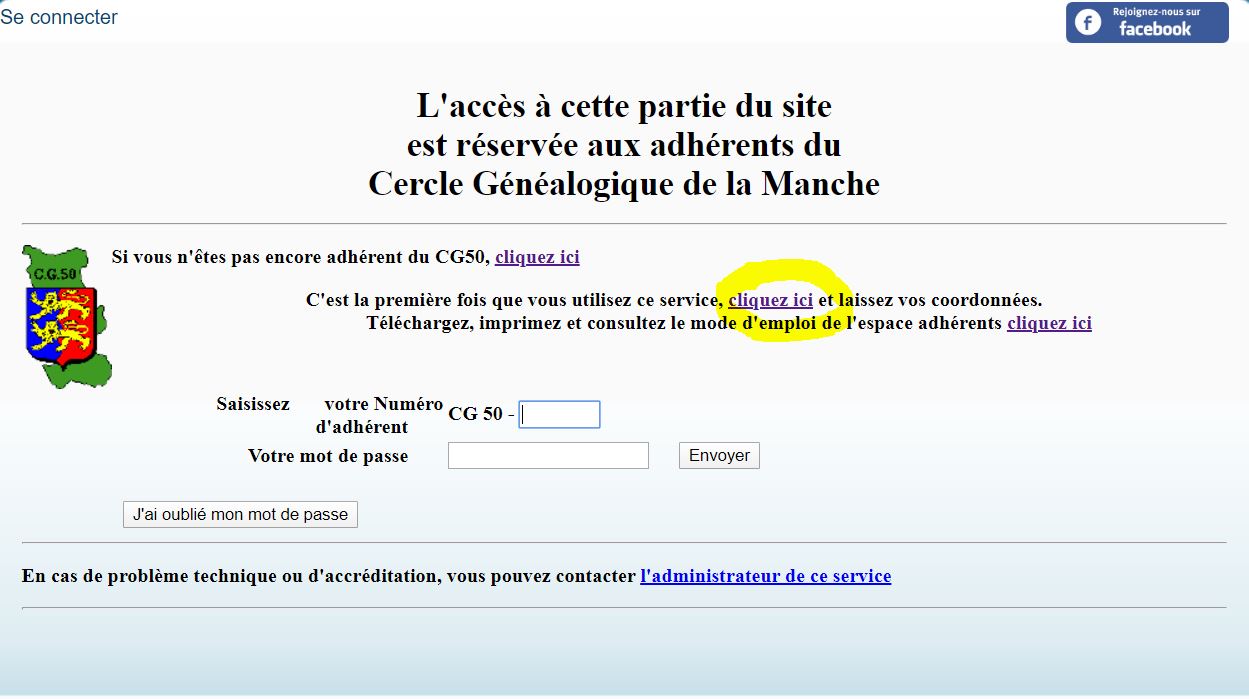Open the 'Rejoignez-nous sur facebook' badge

pyautogui.click(x=1147, y=22)
